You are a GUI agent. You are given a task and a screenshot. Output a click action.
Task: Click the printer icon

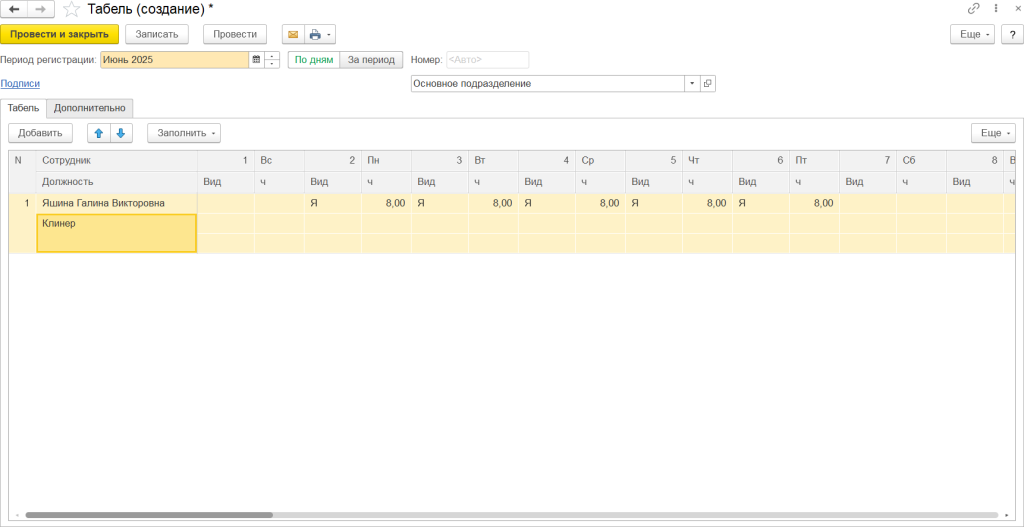point(316,34)
